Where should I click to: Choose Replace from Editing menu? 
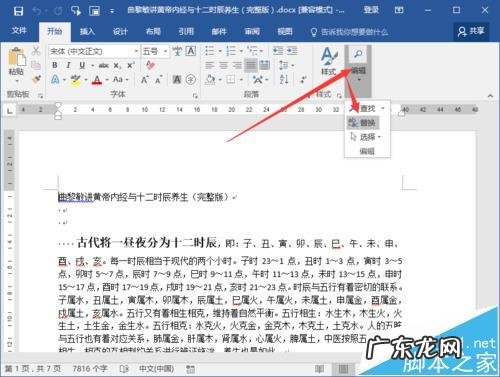coord(362,123)
